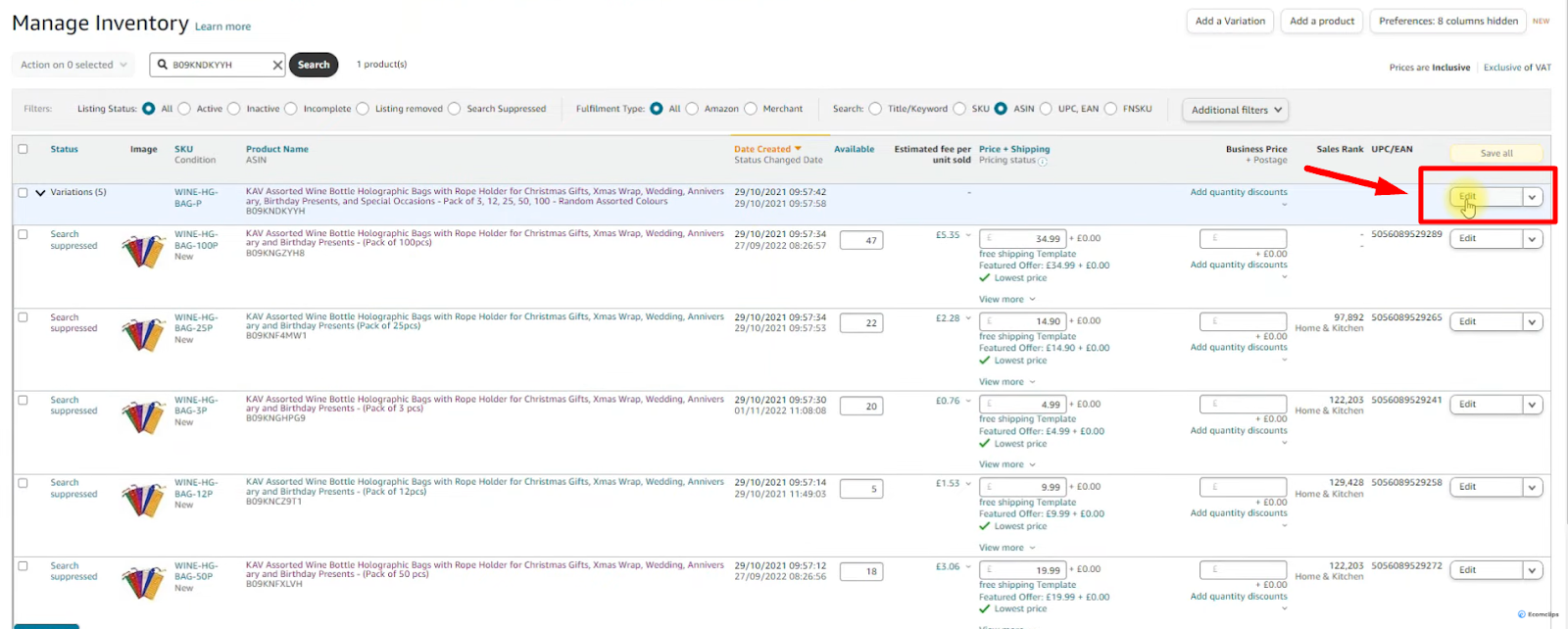
Task: Open the Edit dropdown arrow for the parent listing
Action: coord(1533,197)
